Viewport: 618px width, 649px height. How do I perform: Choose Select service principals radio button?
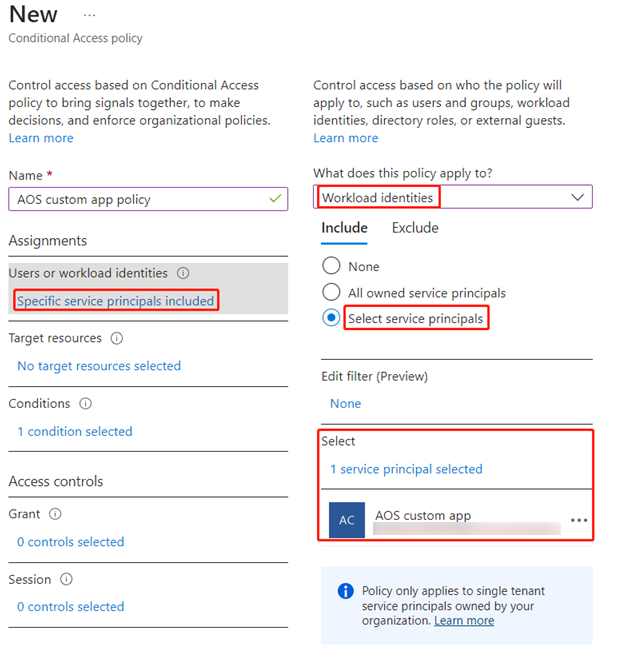click(x=331, y=319)
